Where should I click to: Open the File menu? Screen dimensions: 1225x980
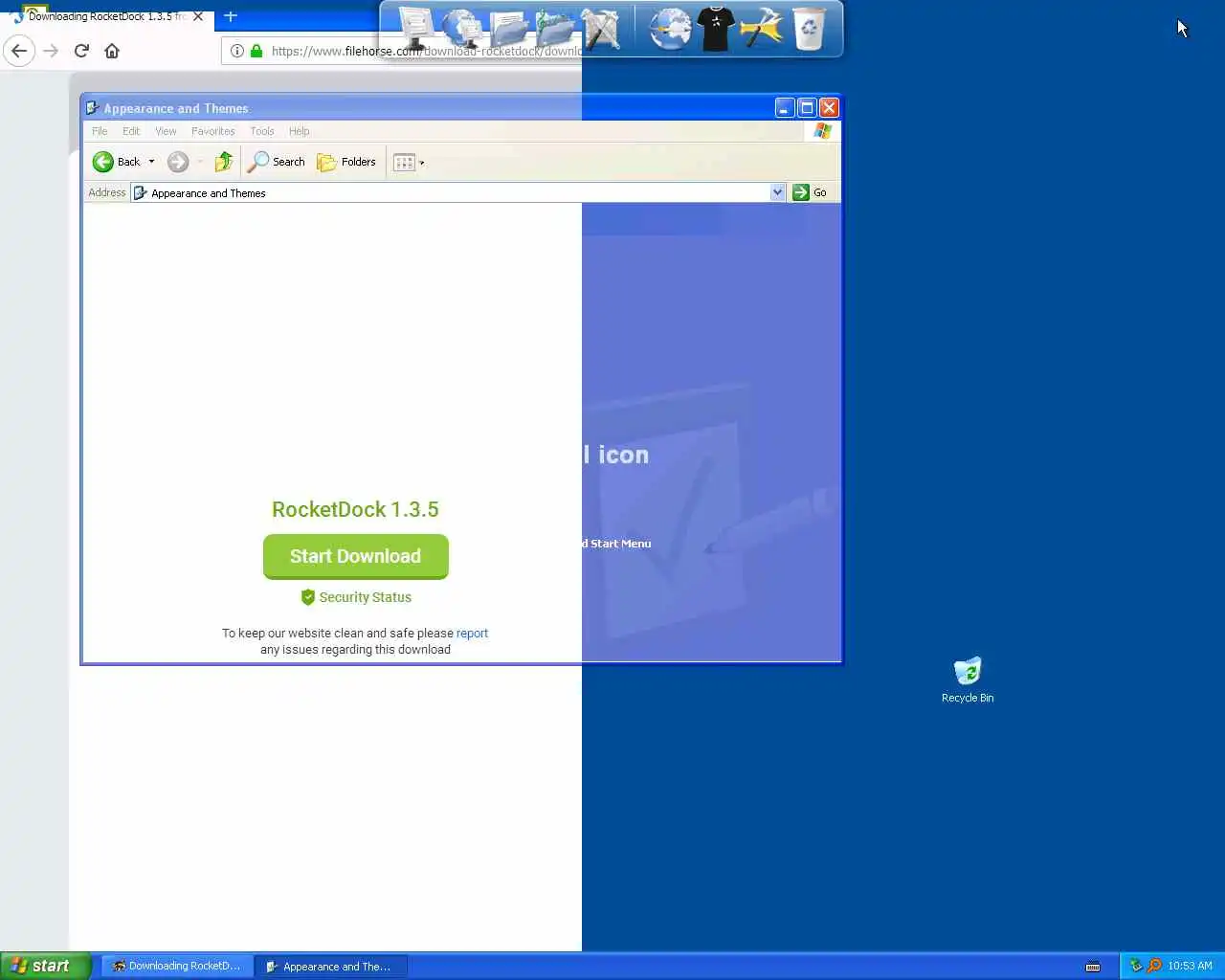(x=100, y=131)
